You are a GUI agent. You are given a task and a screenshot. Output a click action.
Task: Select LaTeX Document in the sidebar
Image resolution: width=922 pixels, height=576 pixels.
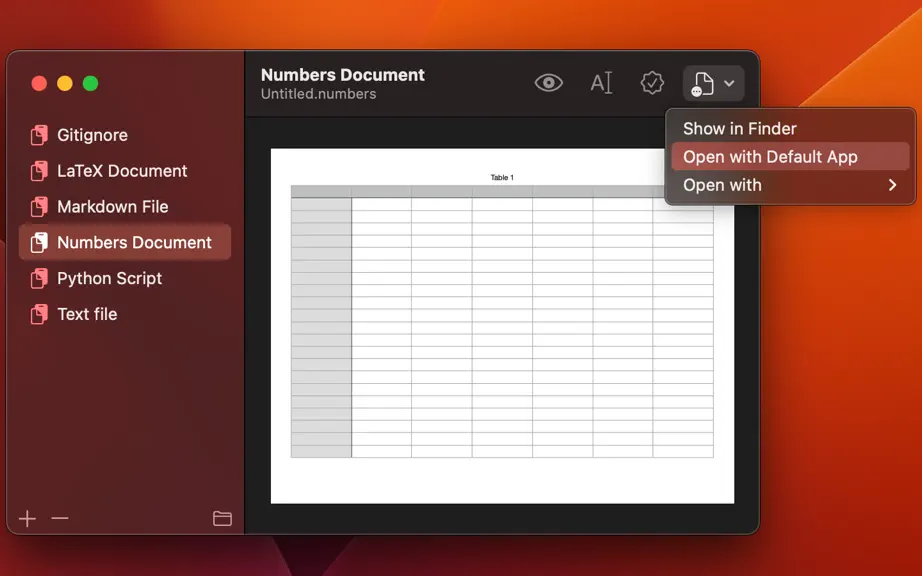click(125, 171)
